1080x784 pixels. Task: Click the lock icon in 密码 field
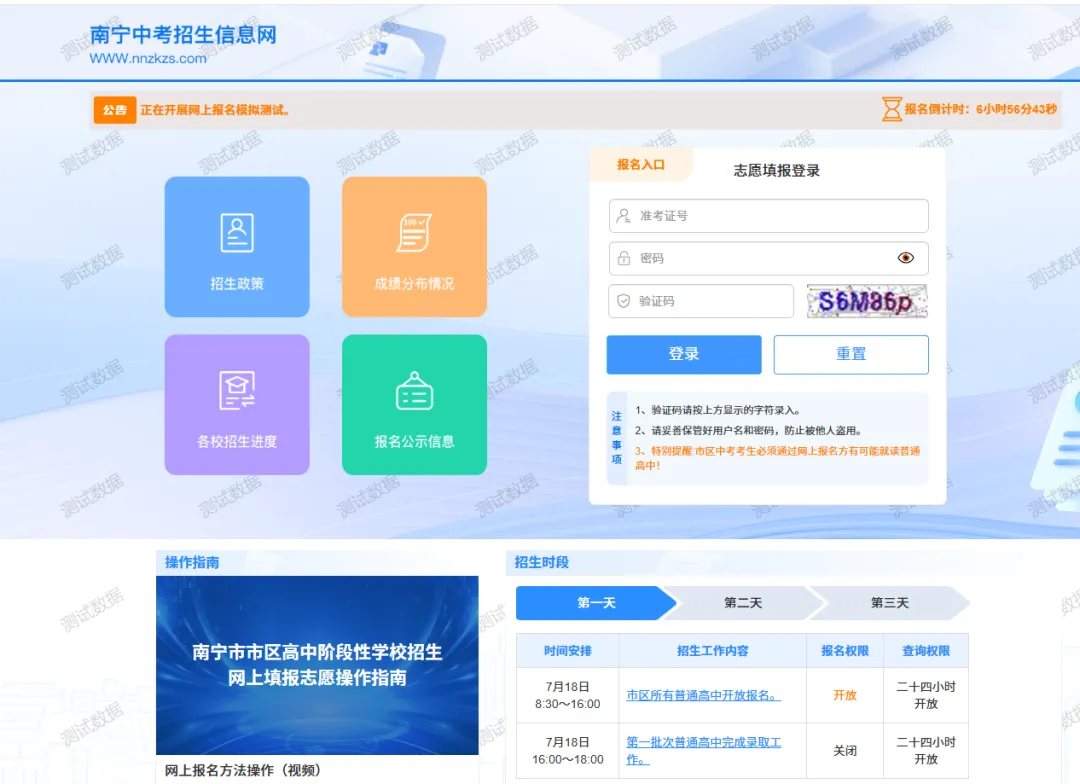point(623,258)
